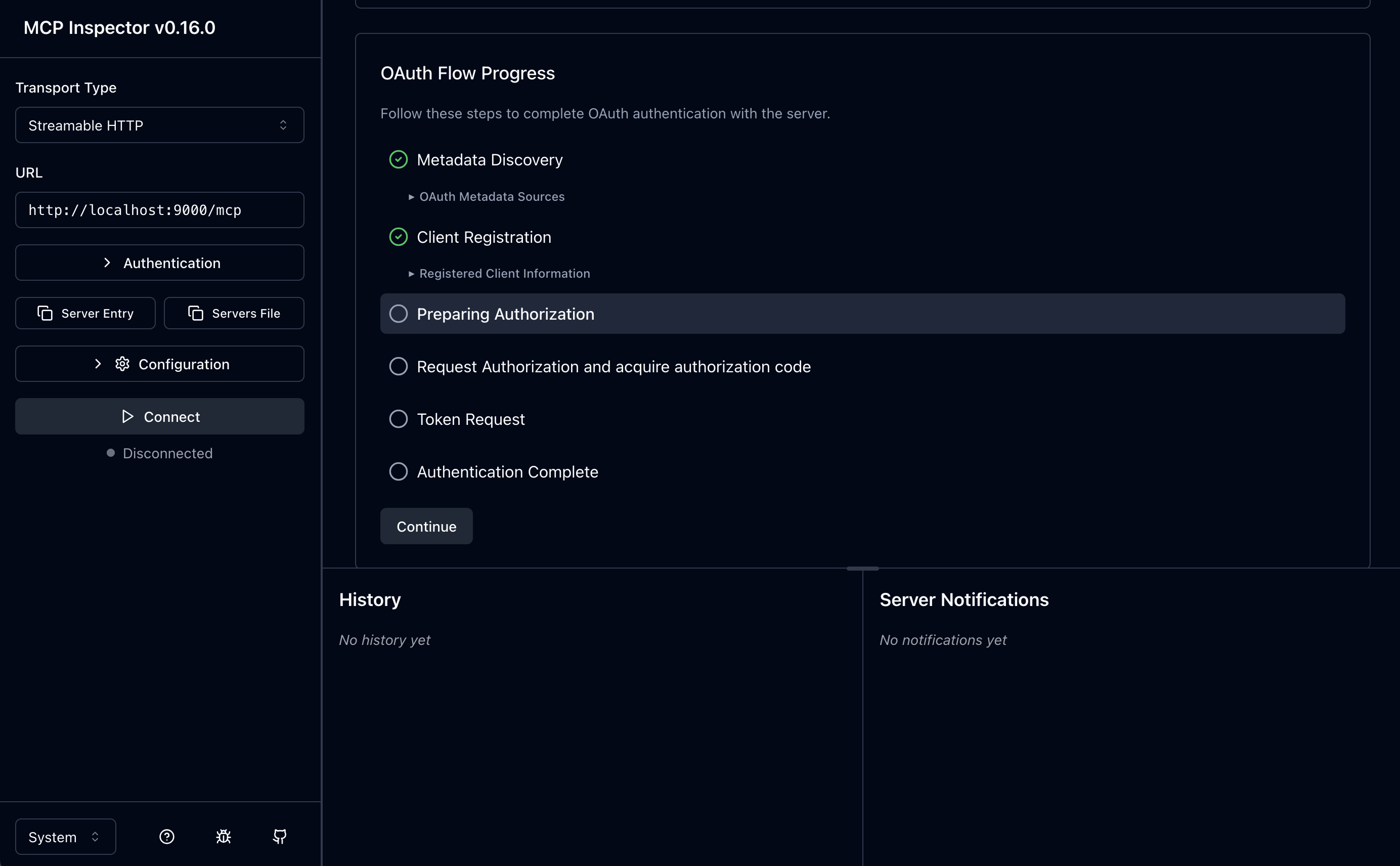Click the Metadata Discovery step label
The height and width of the screenshot is (866, 1400).
click(x=490, y=160)
